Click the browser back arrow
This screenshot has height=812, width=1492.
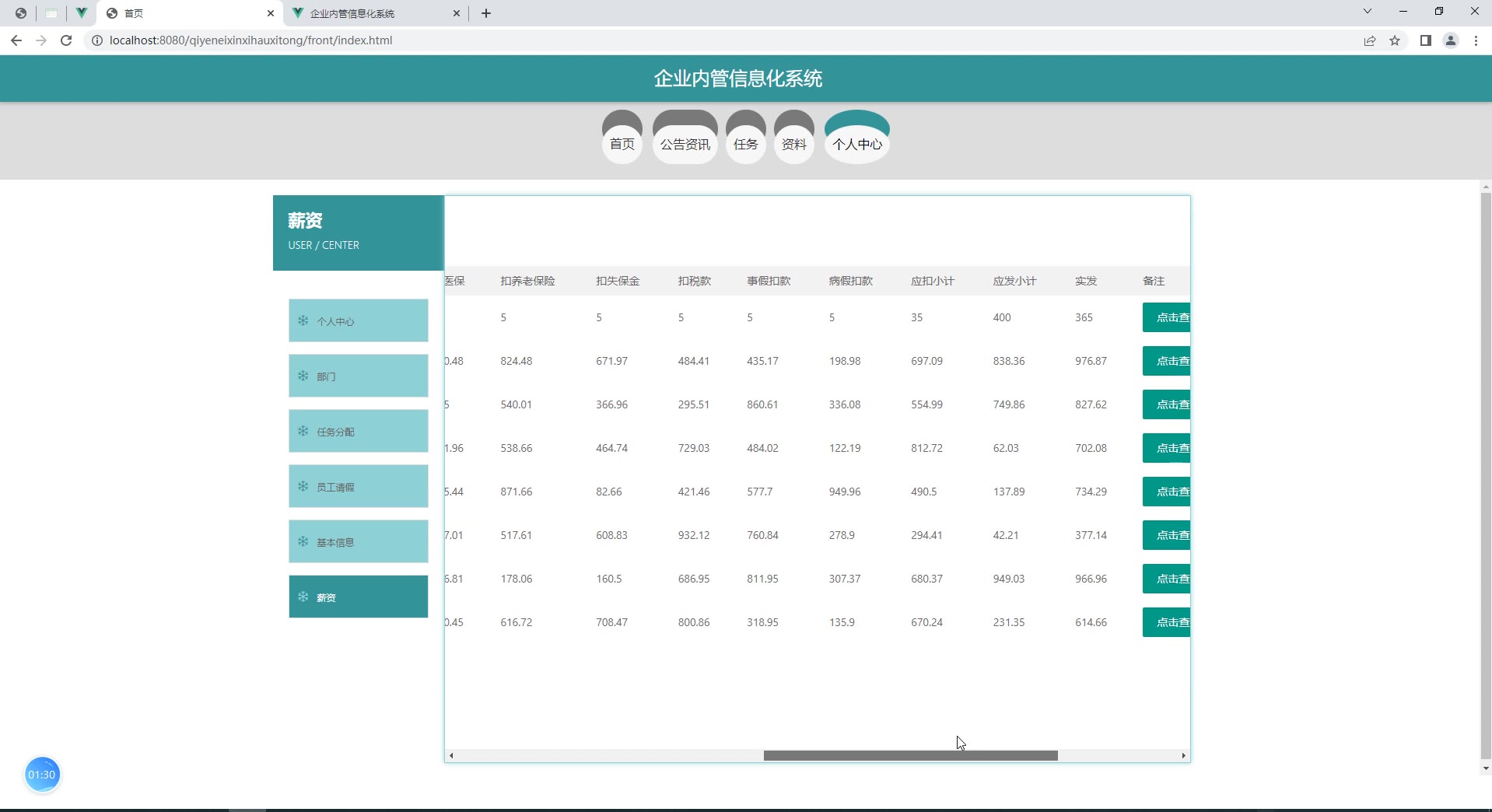click(x=16, y=40)
